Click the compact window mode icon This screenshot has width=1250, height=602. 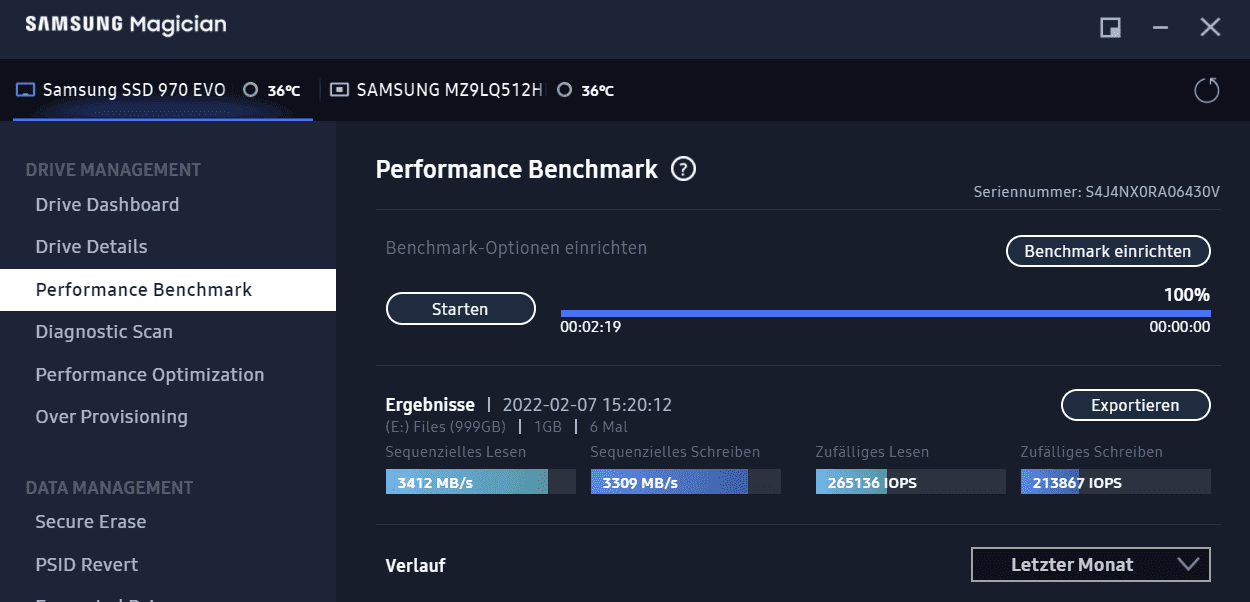pos(1110,27)
